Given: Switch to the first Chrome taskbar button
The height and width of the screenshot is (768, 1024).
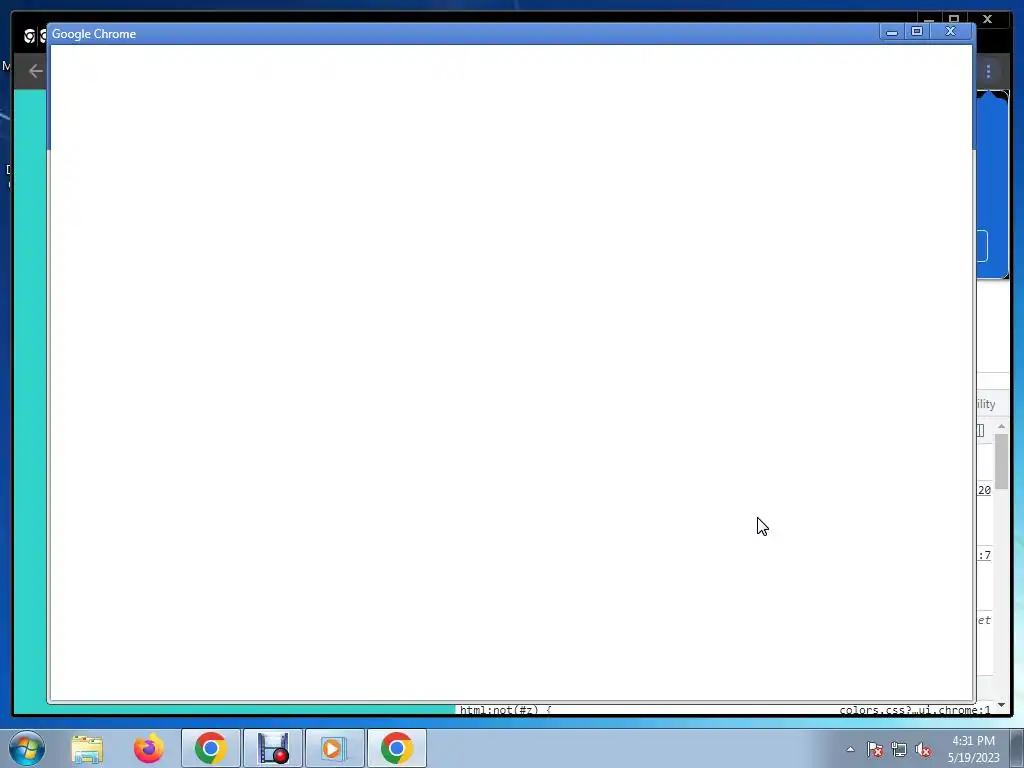Looking at the screenshot, I should pyautogui.click(x=211, y=748).
